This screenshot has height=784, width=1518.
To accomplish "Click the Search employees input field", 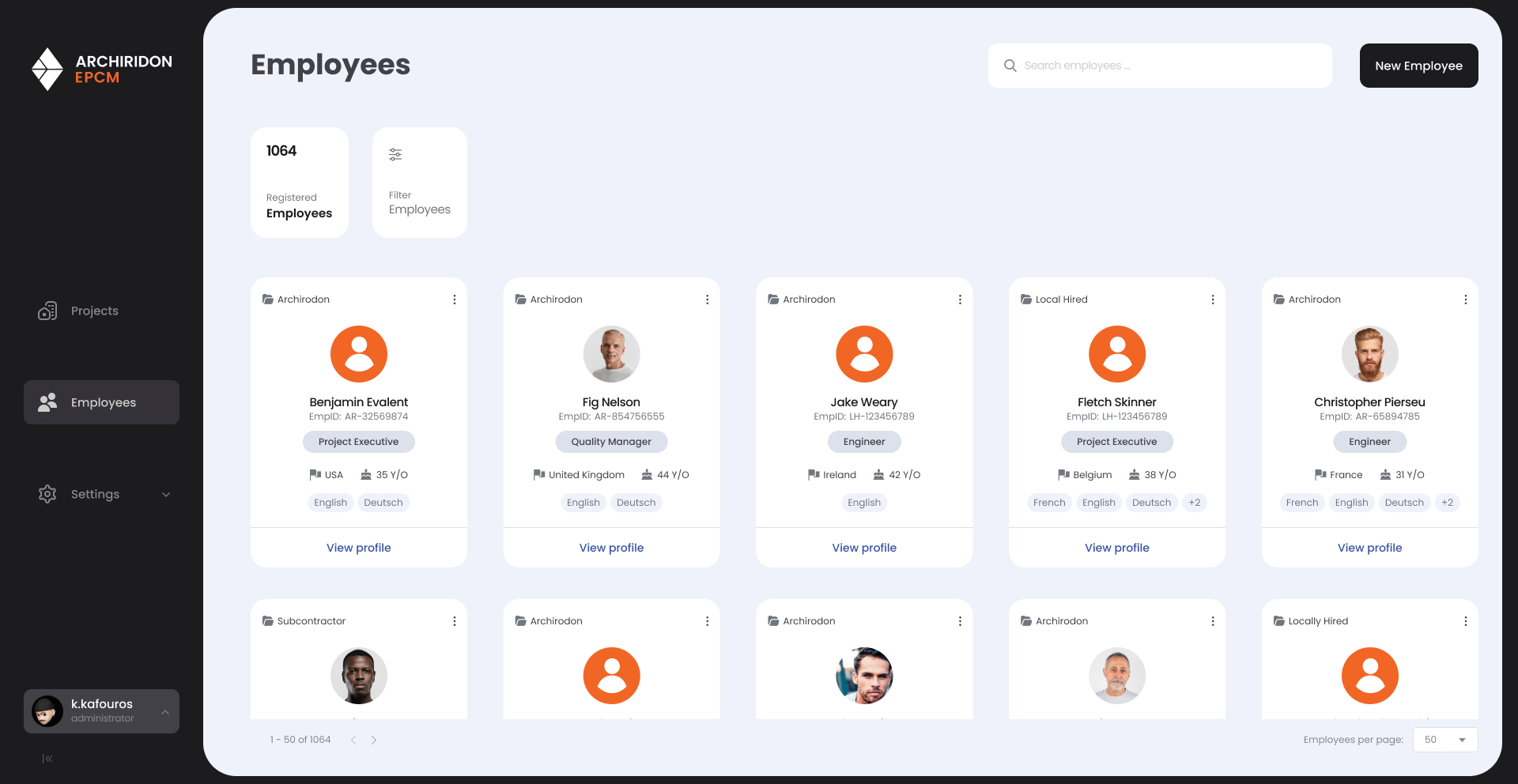I will click(1170, 66).
